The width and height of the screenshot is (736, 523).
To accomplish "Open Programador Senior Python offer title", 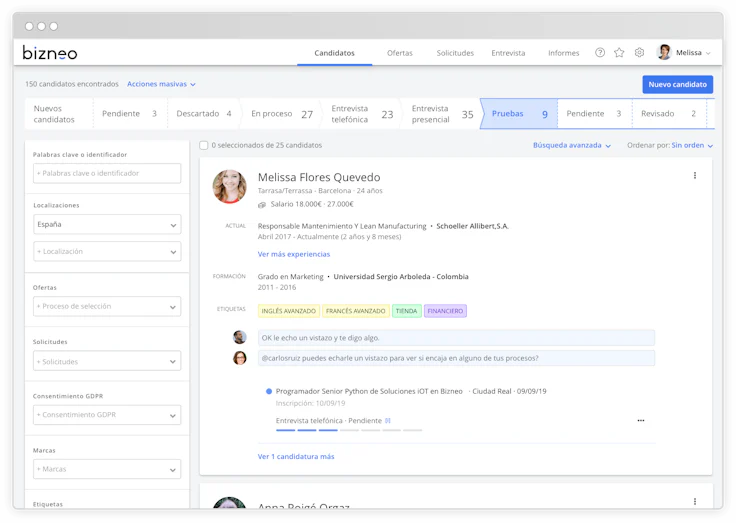I will click(369, 391).
